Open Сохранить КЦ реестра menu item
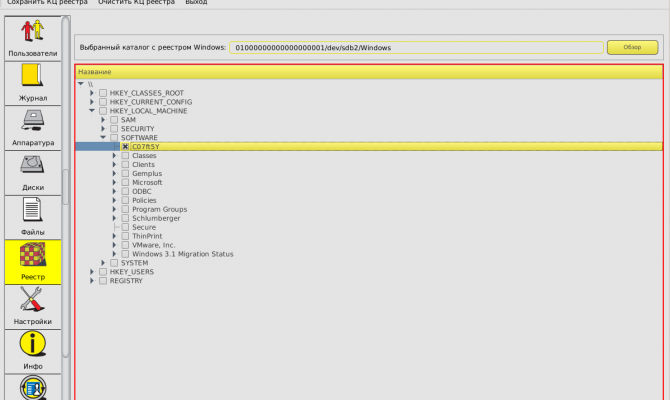Viewport: 670px width, 400px height. click(47, 2)
